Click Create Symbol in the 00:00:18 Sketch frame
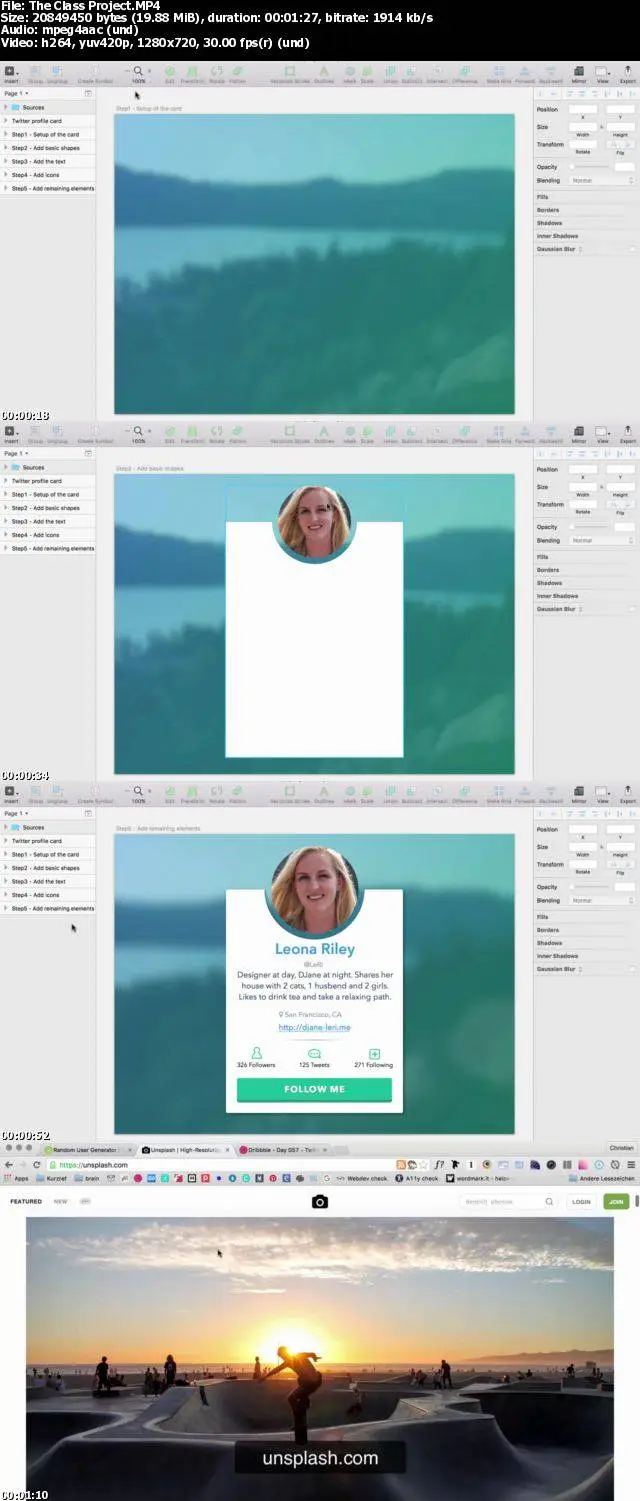Screen dimensions: 640x1501 [95, 72]
